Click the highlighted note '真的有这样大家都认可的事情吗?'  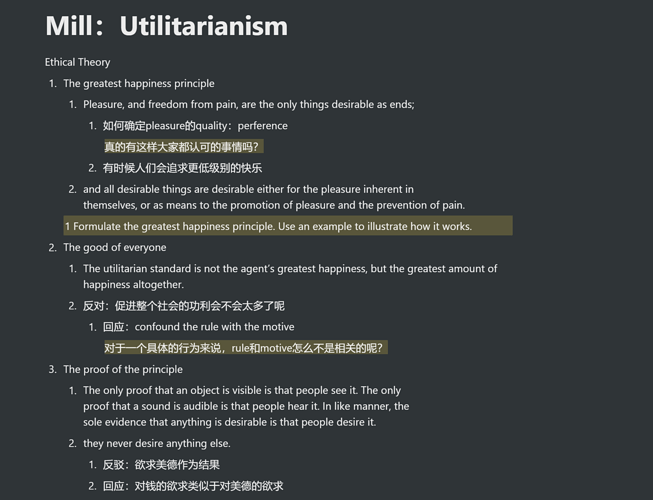click(183, 147)
